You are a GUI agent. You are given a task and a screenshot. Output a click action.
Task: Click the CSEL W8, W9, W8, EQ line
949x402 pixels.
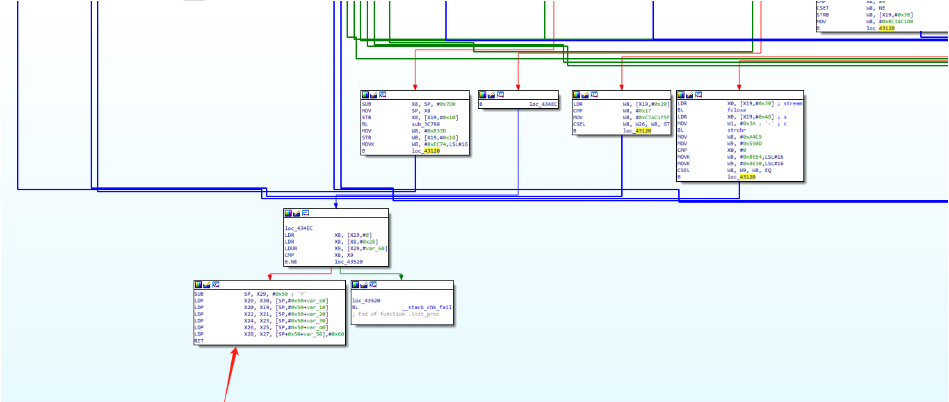[x=726, y=171]
